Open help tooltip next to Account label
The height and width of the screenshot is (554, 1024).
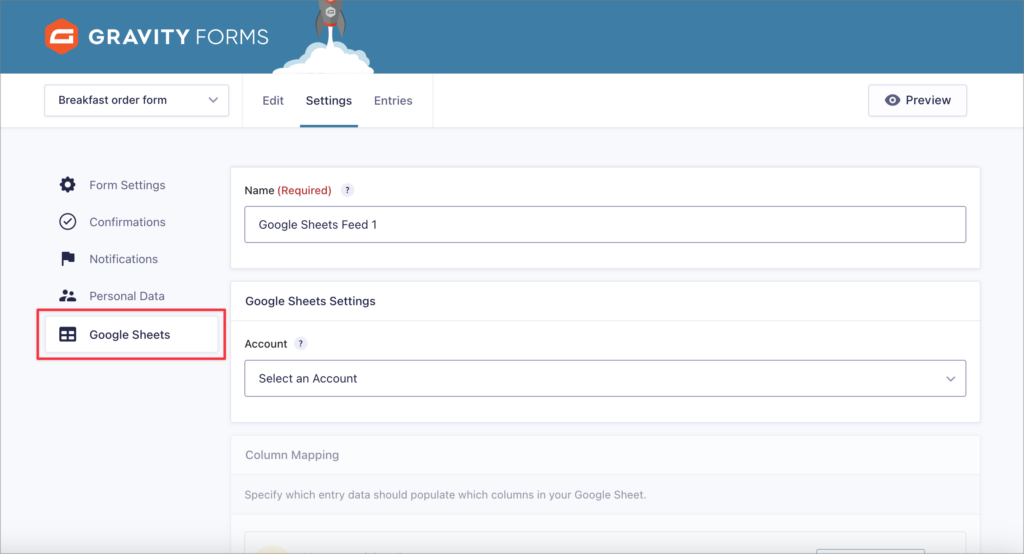(x=300, y=344)
